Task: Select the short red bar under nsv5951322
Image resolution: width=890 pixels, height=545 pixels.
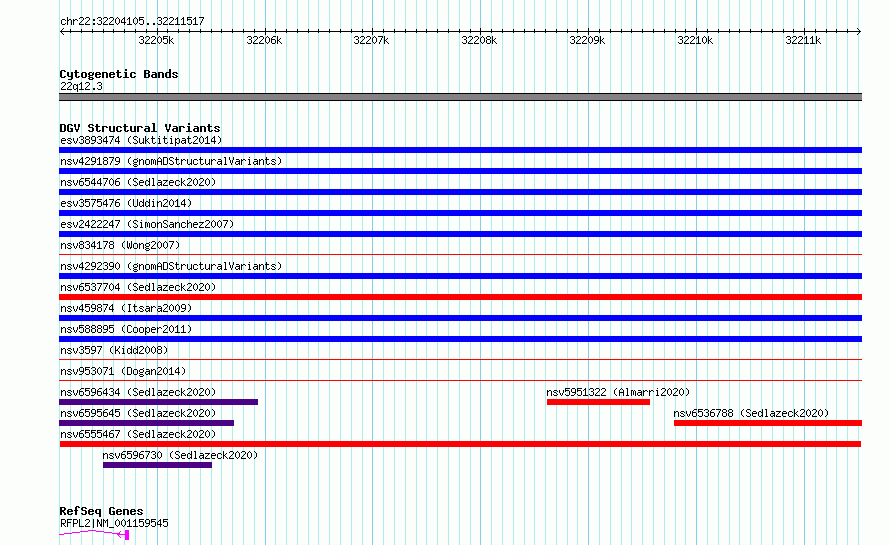Action: (x=598, y=402)
